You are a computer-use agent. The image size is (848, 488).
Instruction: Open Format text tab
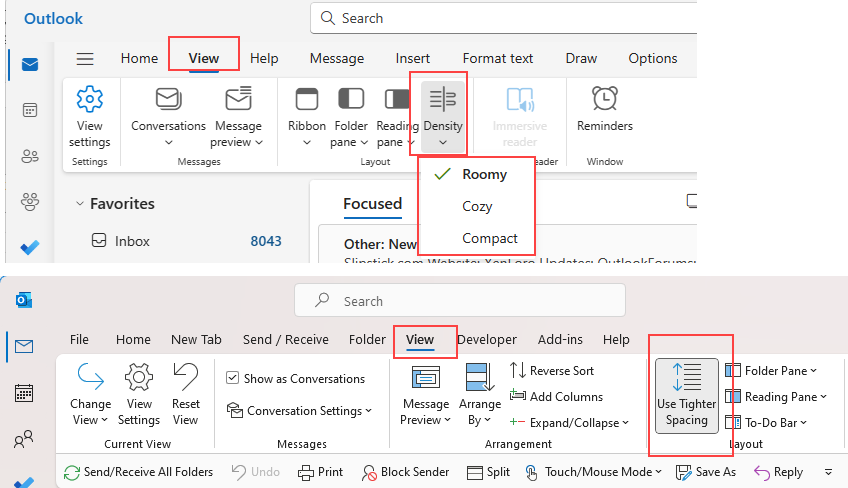(498, 58)
